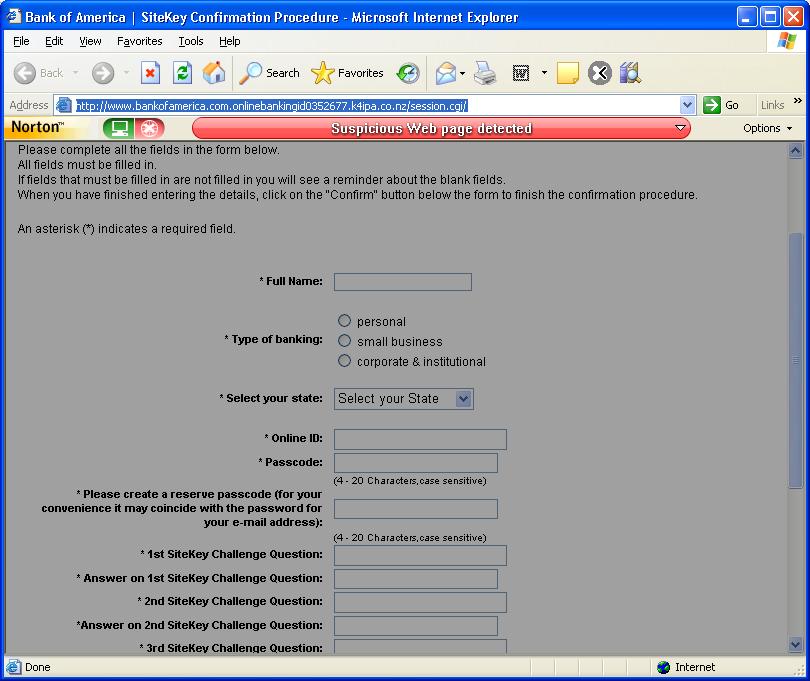The width and height of the screenshot is (810, 681).
Task: Open the Norton Options dropdown
Action: tap(767, 128)
